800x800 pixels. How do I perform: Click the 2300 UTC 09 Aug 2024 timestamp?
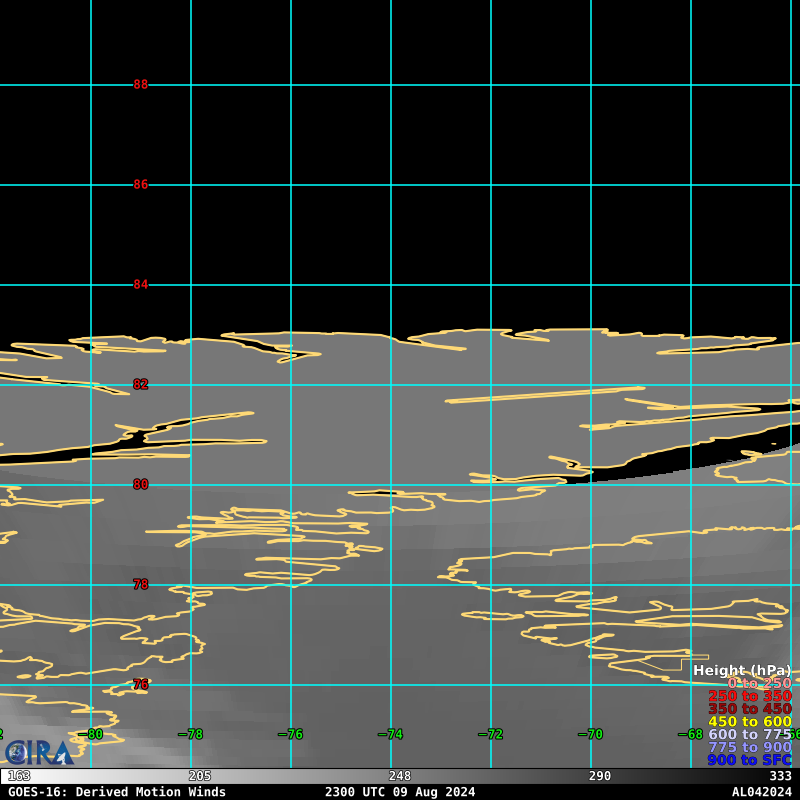pyautogui.click(x=400, y=792)
